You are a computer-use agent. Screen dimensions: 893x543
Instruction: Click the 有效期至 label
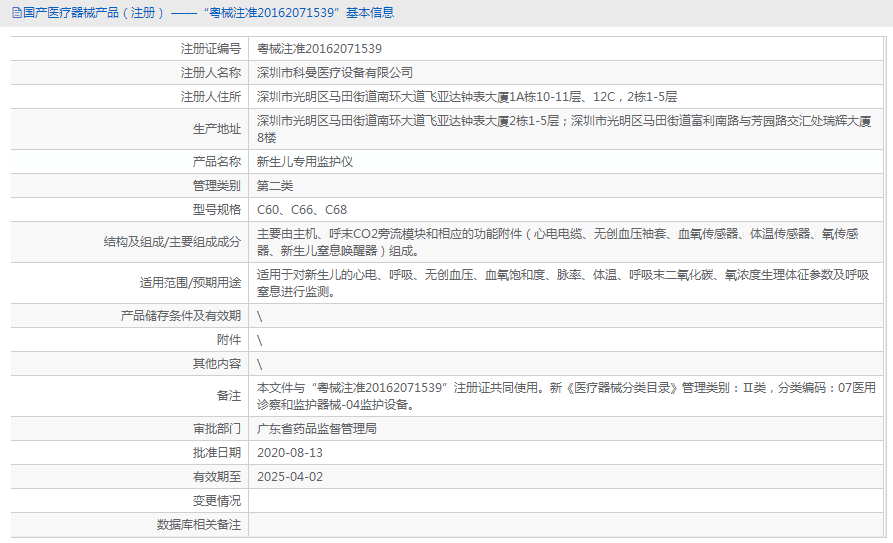click(x=217, y=476)
